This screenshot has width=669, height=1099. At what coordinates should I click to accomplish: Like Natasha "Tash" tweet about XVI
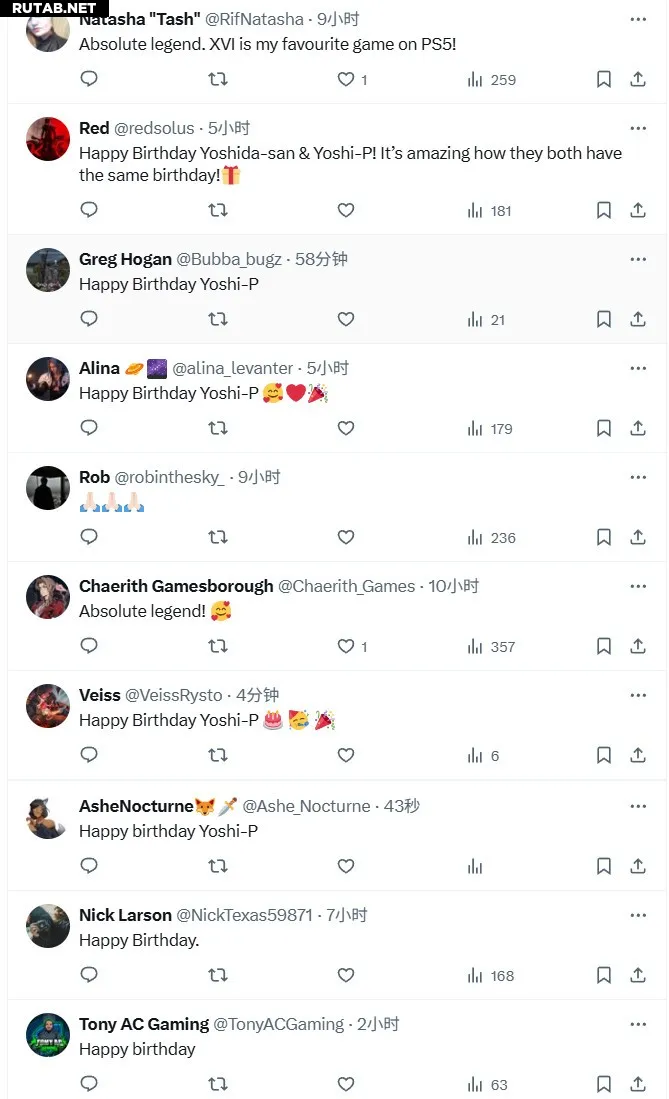click(x=346, y=79)
